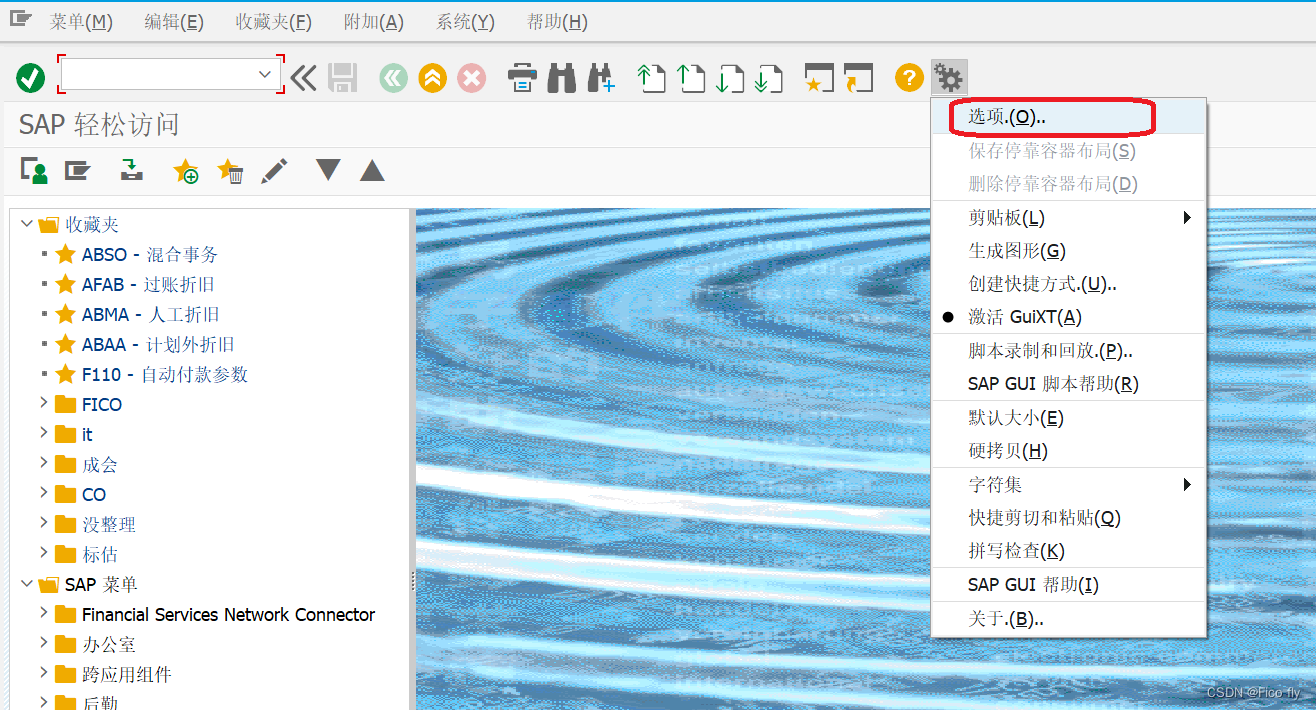
Task: Expand the 成会 folder
Action: 43,463
